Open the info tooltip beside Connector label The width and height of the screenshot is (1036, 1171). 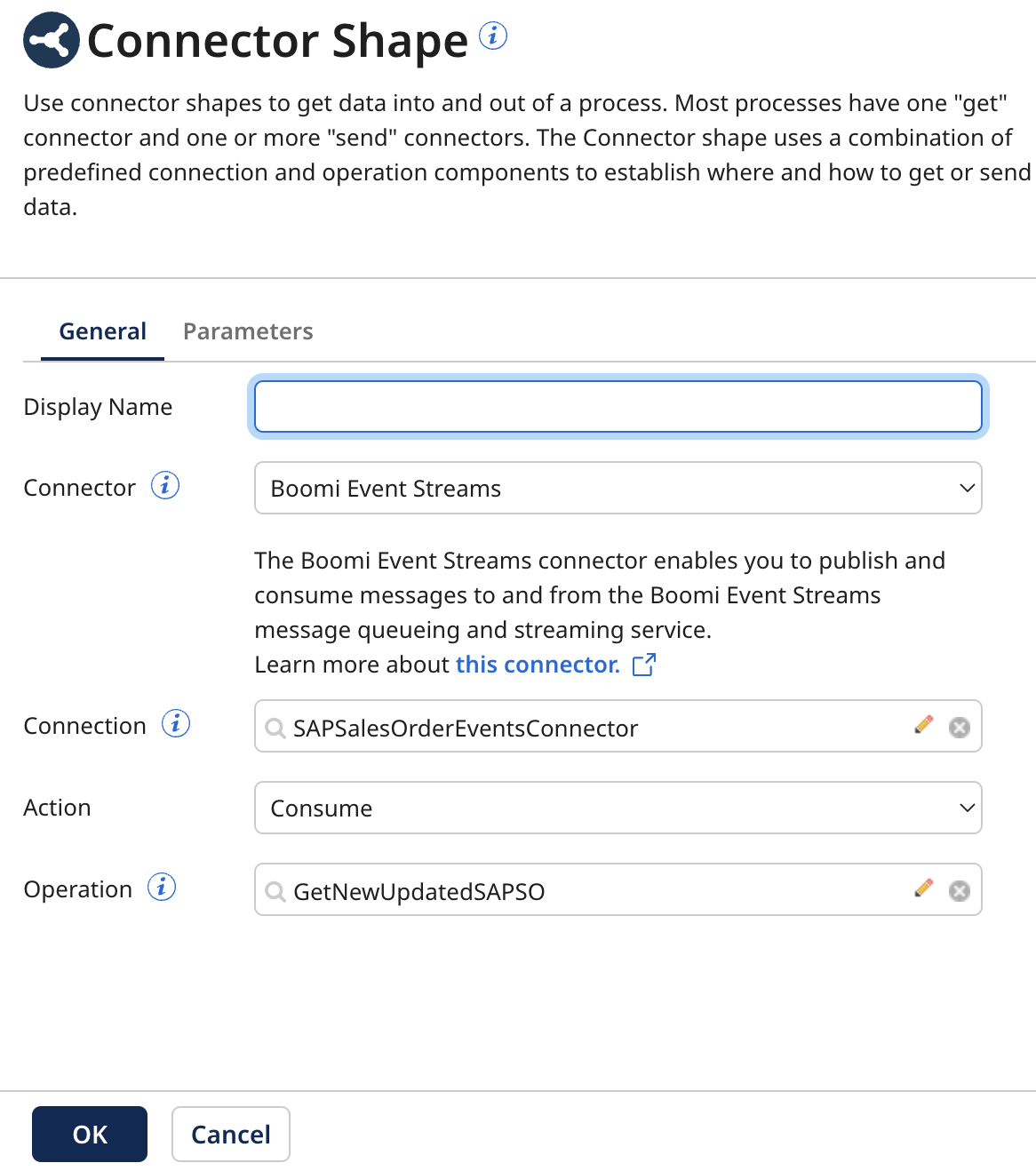164,486
